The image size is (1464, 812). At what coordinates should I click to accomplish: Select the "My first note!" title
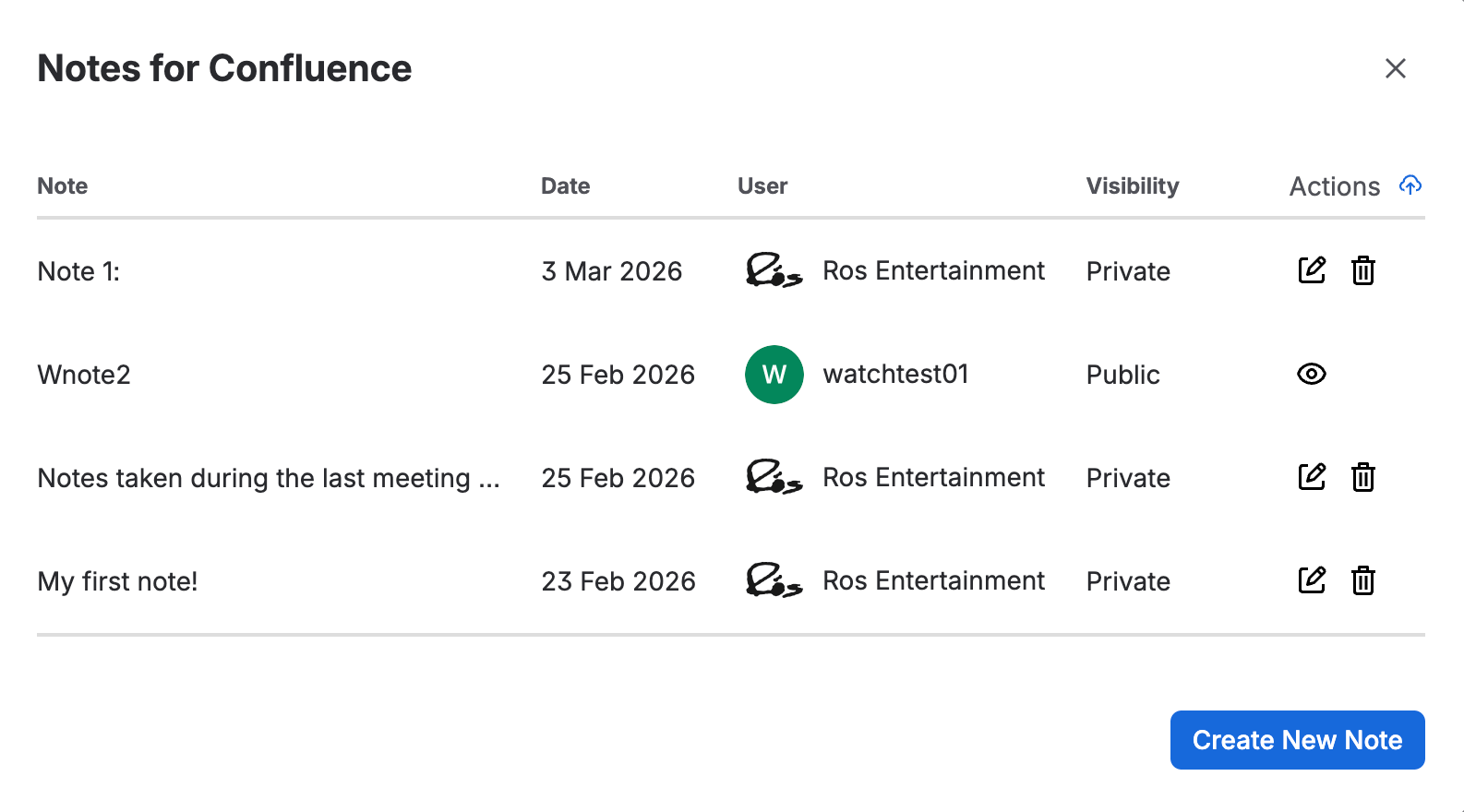[117, 581]
